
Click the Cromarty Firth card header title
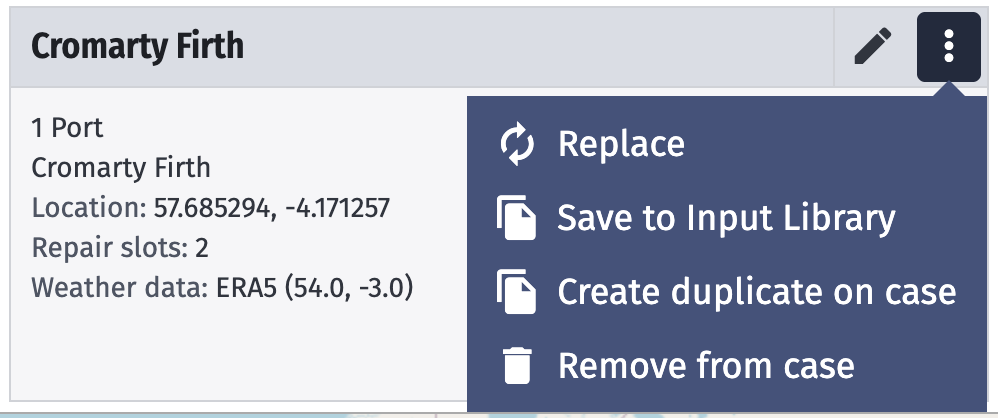click(x=137, y=46)
